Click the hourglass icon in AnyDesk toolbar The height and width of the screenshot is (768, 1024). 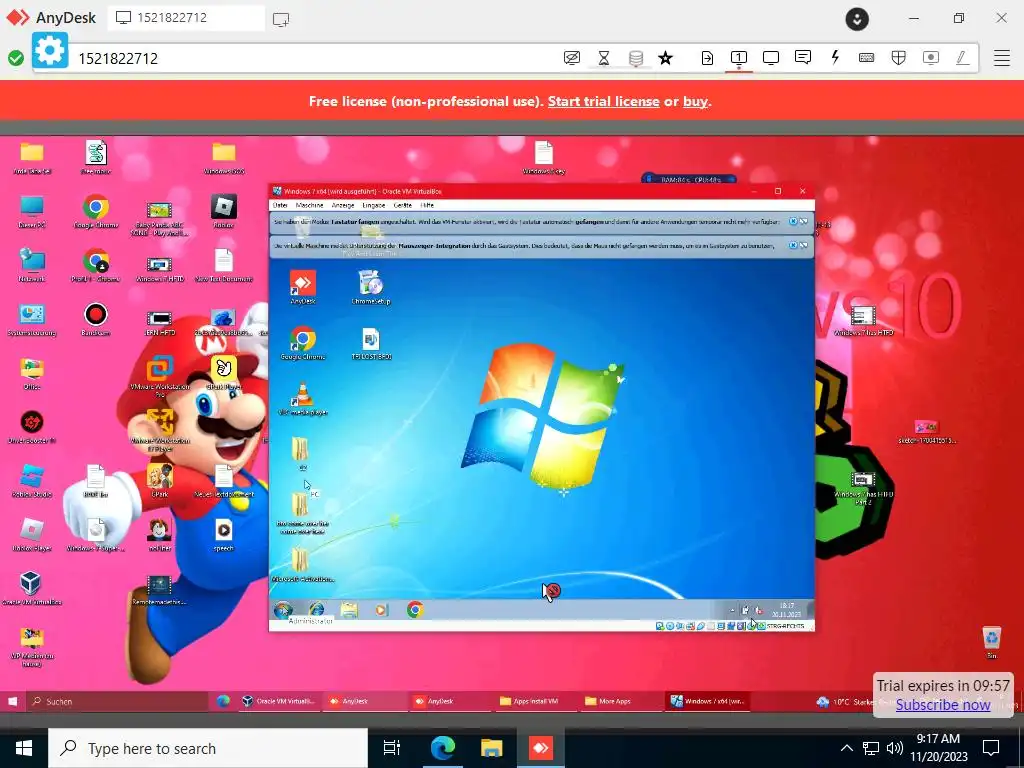pyautogui.click(x=604, y=58)
